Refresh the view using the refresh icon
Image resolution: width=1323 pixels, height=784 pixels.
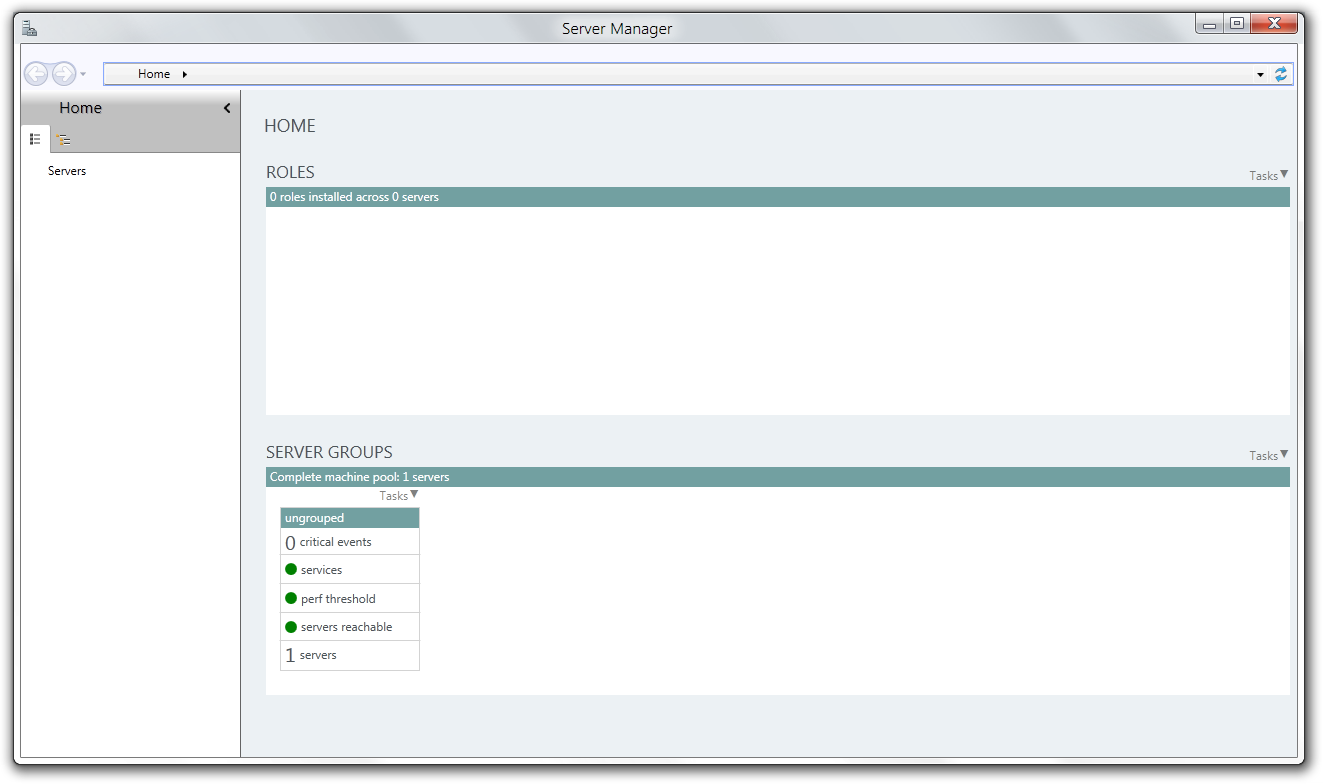click(1281, 74)
